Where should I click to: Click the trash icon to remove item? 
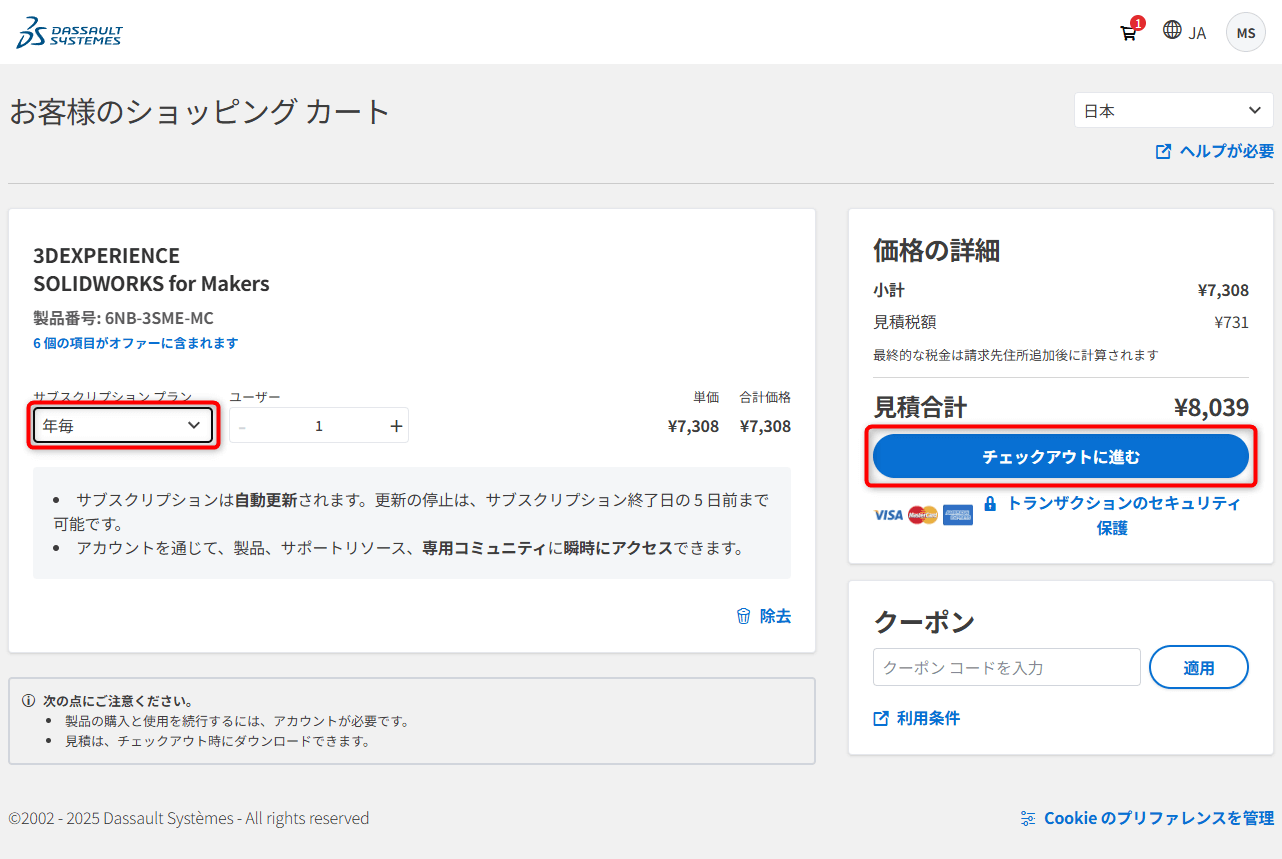click(x=743, y=616)
